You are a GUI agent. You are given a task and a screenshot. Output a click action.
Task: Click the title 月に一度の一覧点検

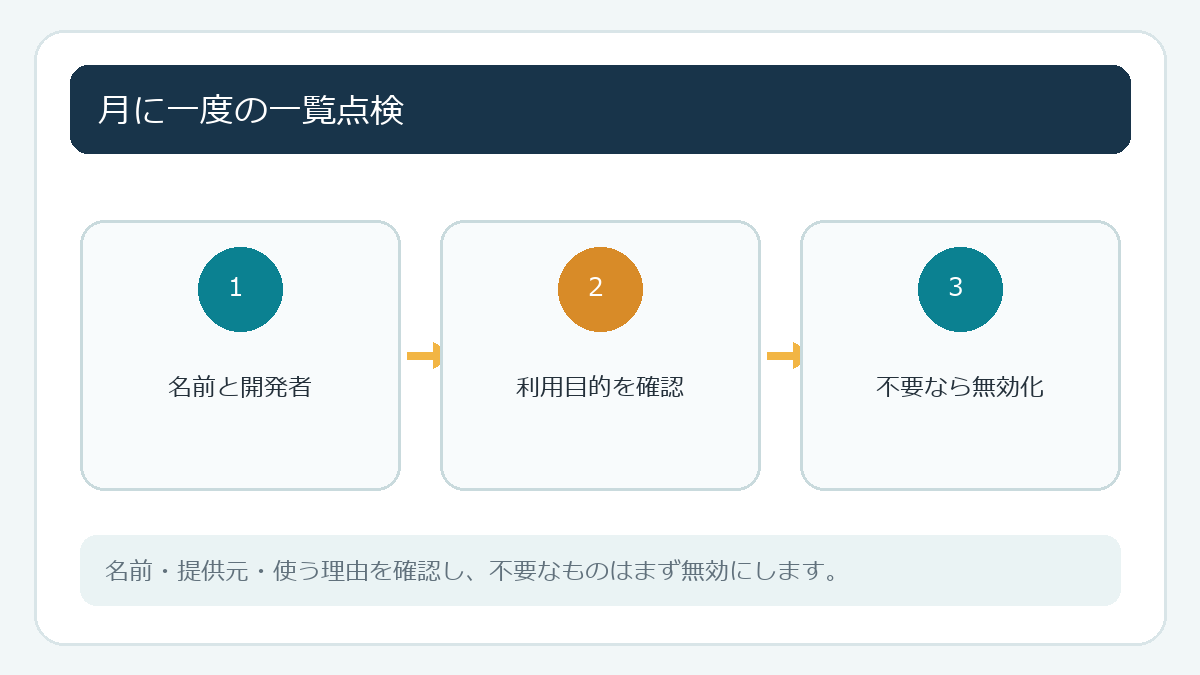pos(251,110)
